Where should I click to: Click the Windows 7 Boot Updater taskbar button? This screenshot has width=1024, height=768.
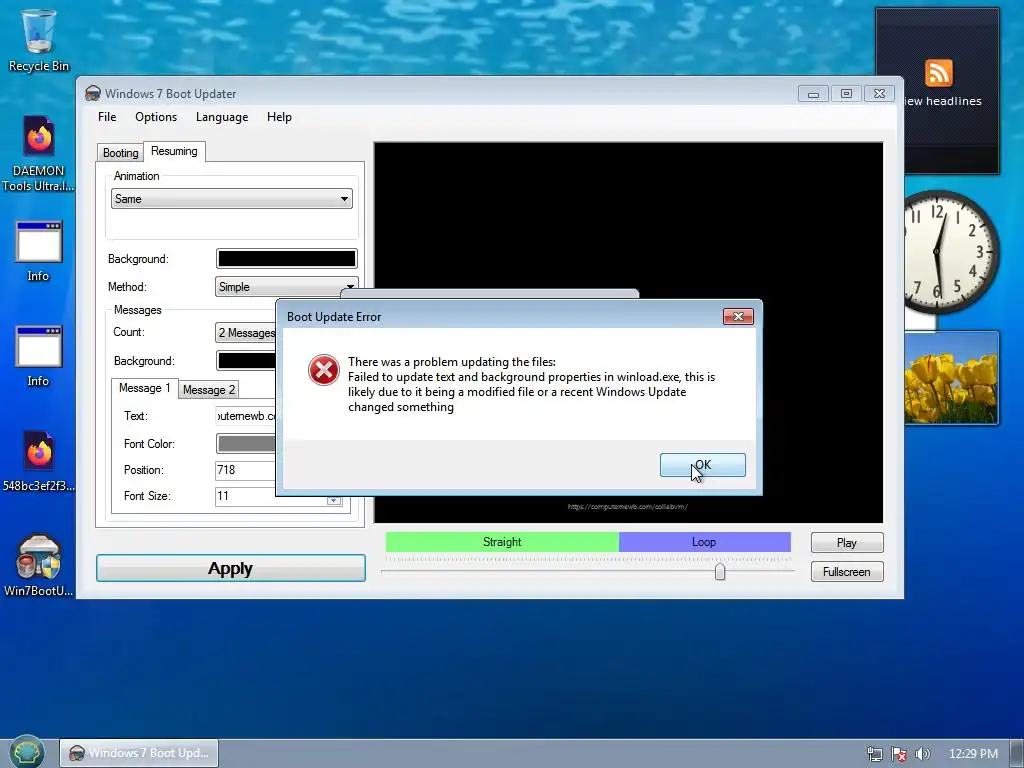coord(139,753)
